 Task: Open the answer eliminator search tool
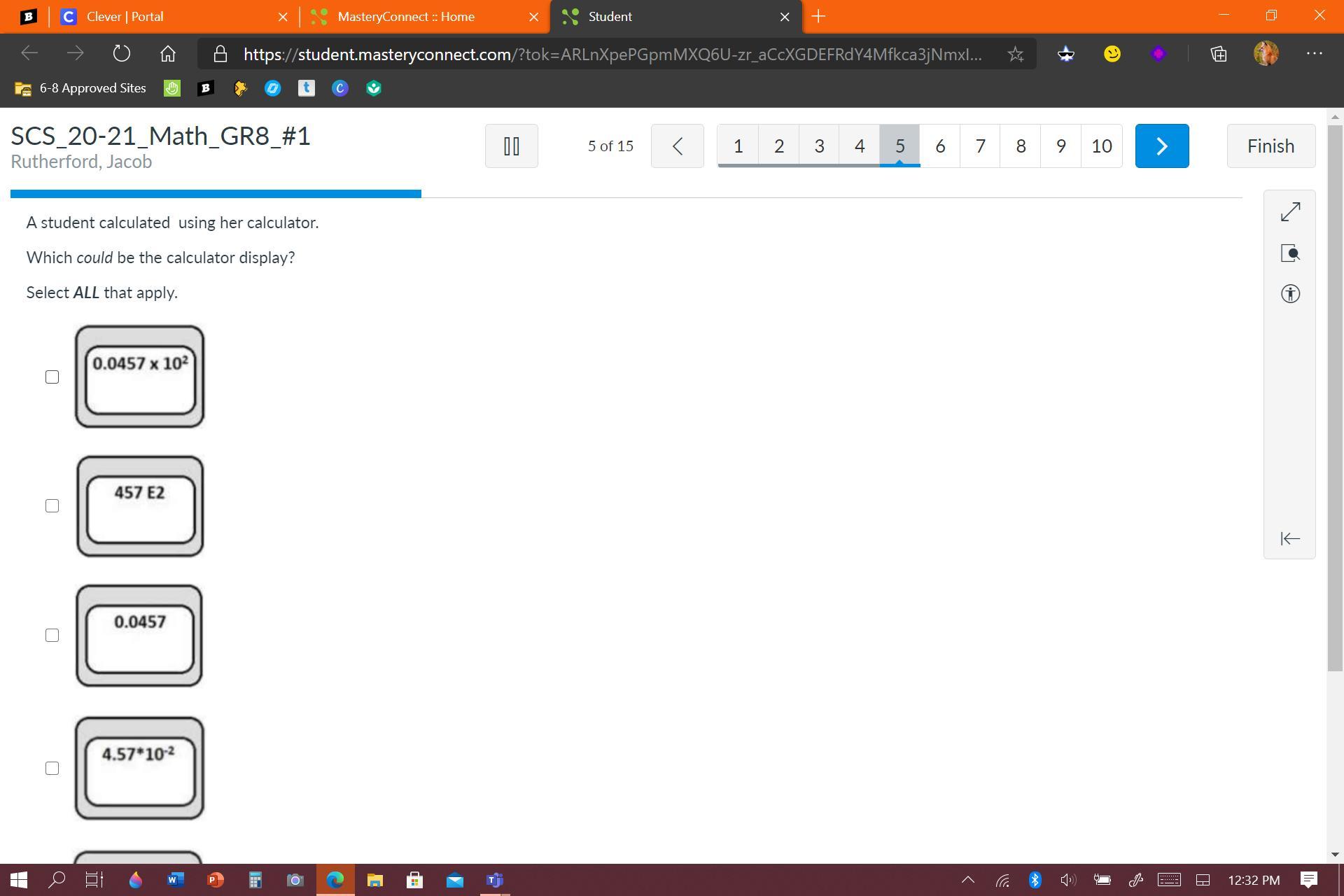click(x=1290, y=253)
